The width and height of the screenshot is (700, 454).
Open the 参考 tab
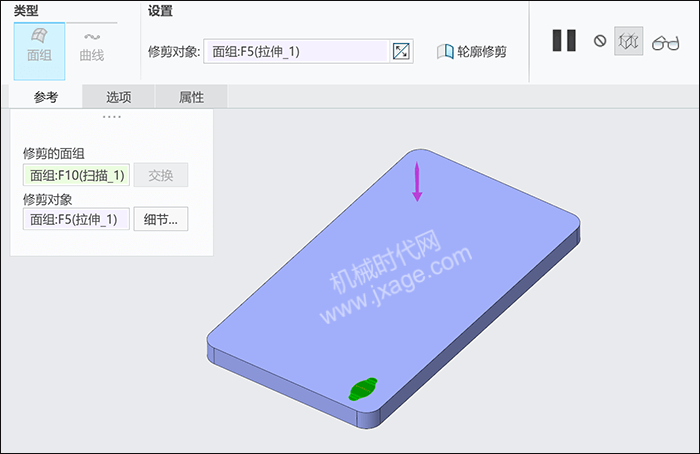pyautogui.click(x=46, y=97)
